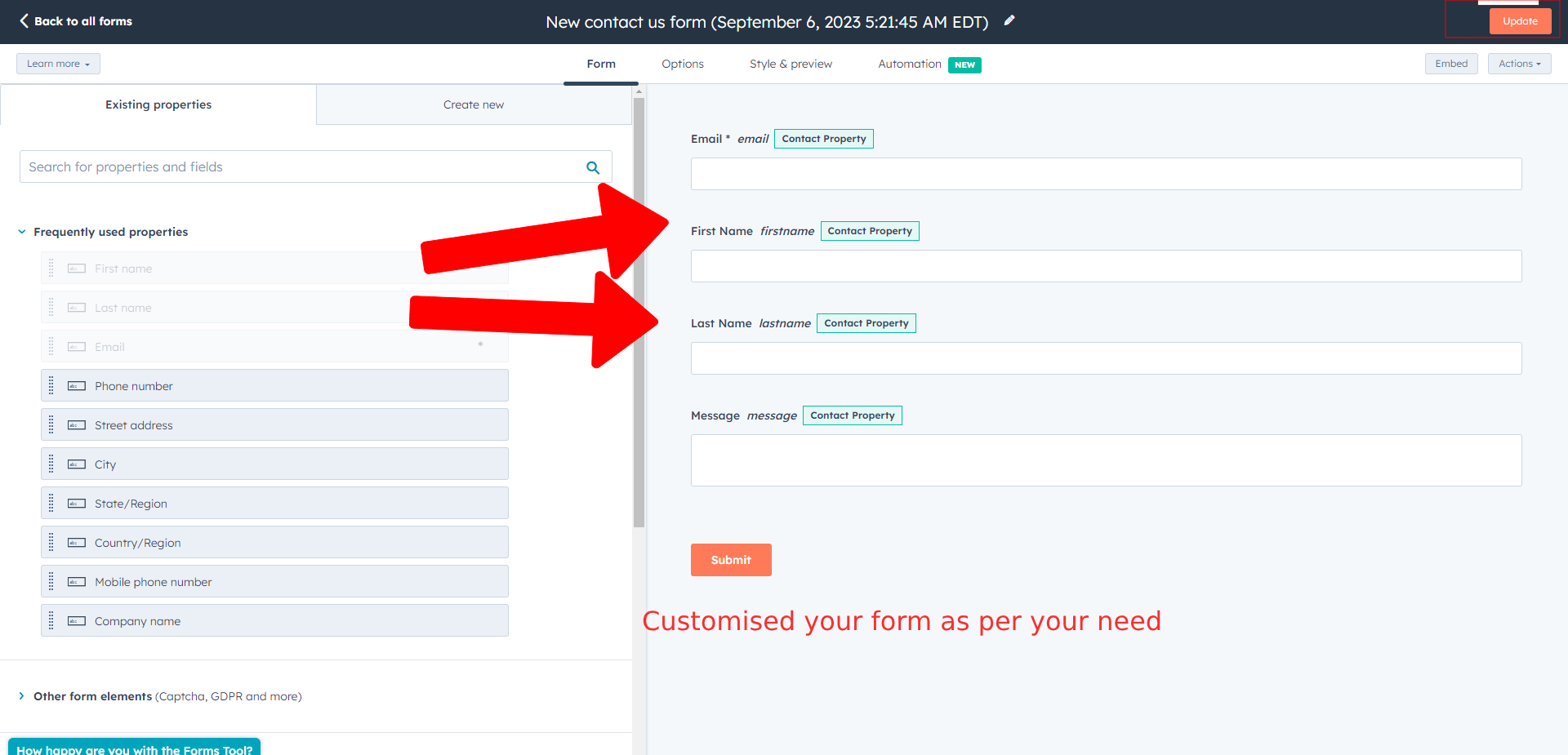The image size is (1568, 755).
Task: Click the field icon next to State/Region
Action: (77, 504)
